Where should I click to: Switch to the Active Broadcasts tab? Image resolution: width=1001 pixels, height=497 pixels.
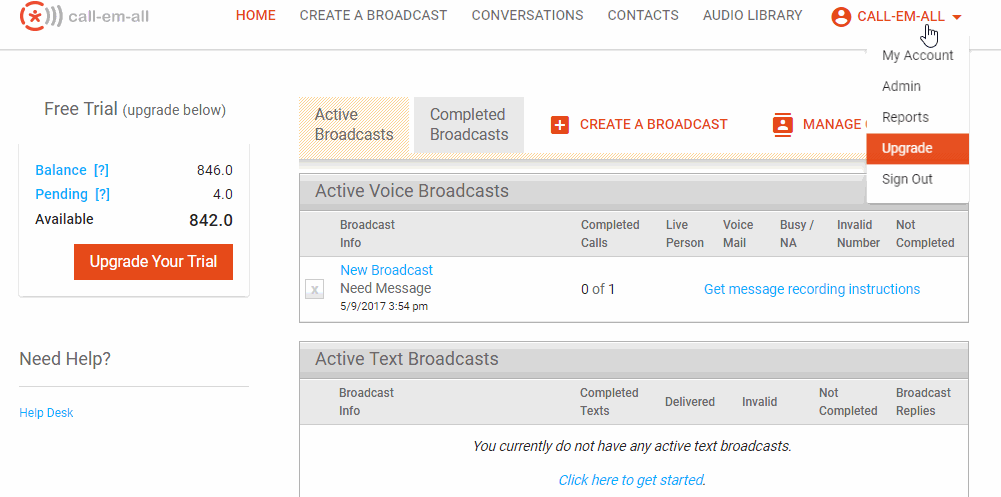point(354,125)
